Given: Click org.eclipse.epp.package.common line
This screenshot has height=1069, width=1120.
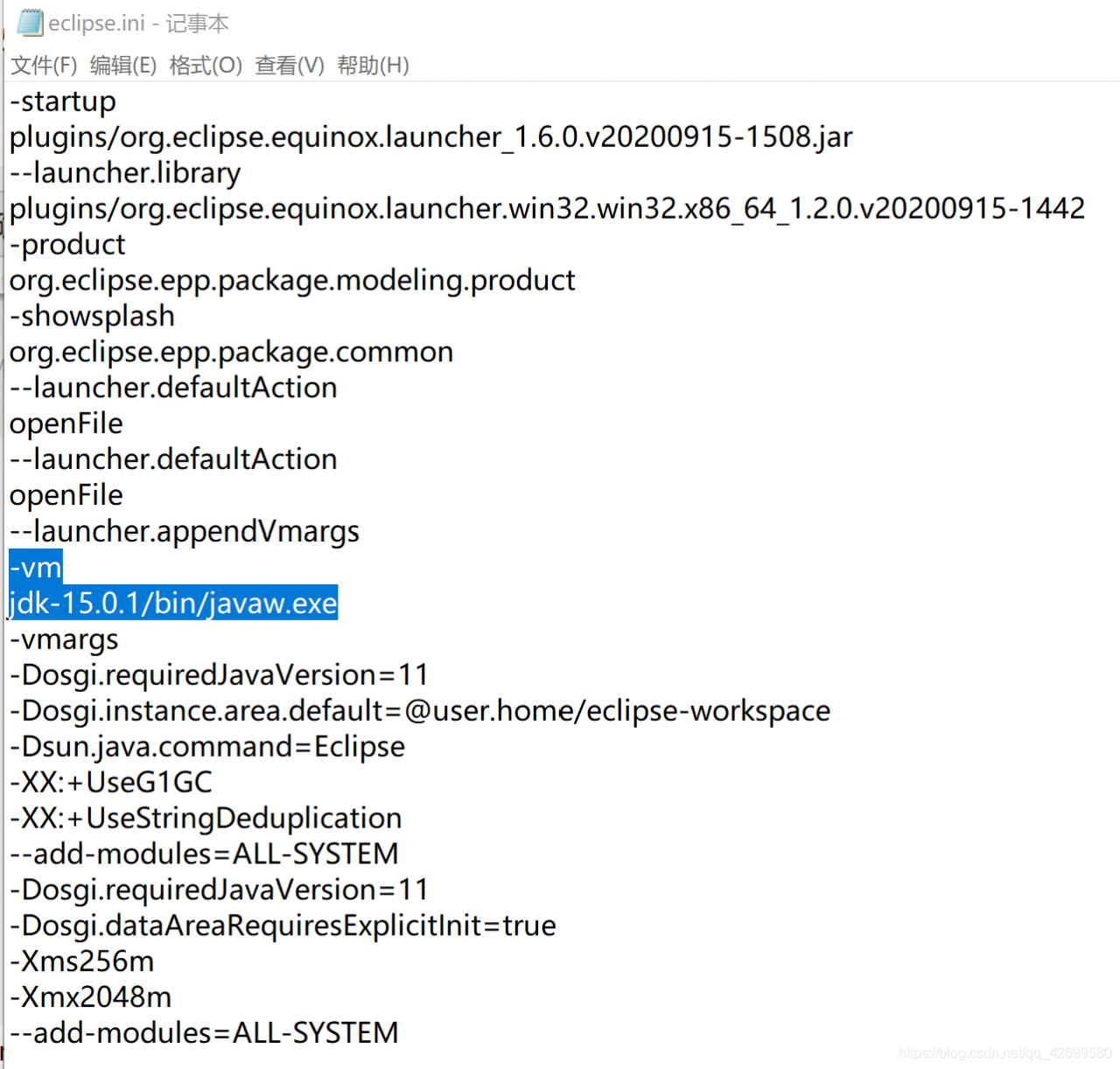Looking at the screenshot, I should pyautogui.click(x=232, y=353).
